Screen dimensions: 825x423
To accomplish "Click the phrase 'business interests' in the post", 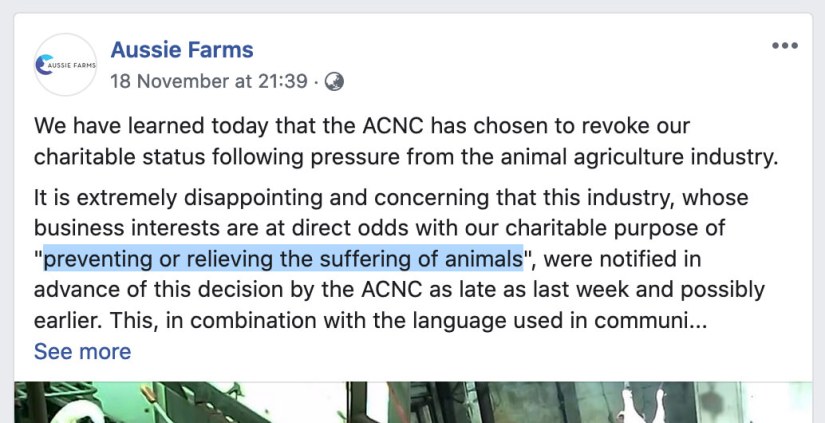I will coord(111,229).
